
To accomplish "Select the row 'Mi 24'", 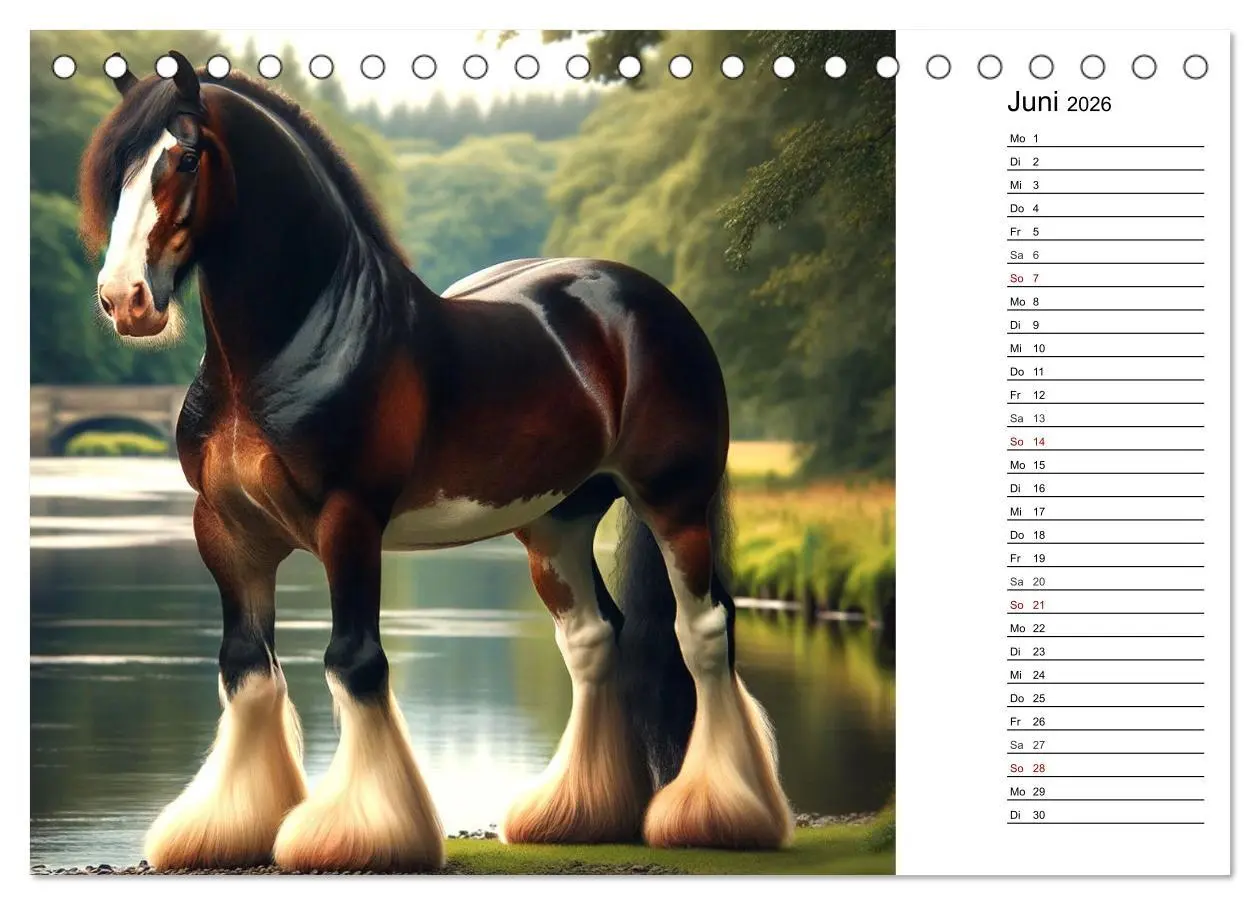I will pyautogui.click(x=1105, y=675).
